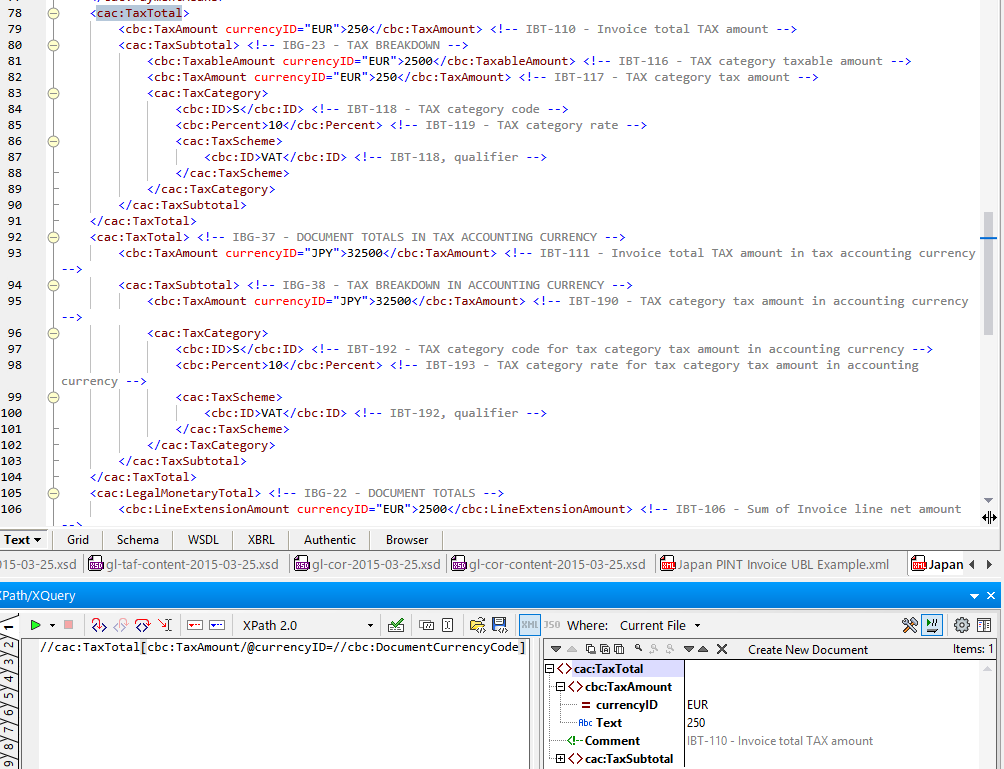Collapse the cac:TaxTotal node in results tree
The width and height of the screenshot is (1004, 769).
550,668
